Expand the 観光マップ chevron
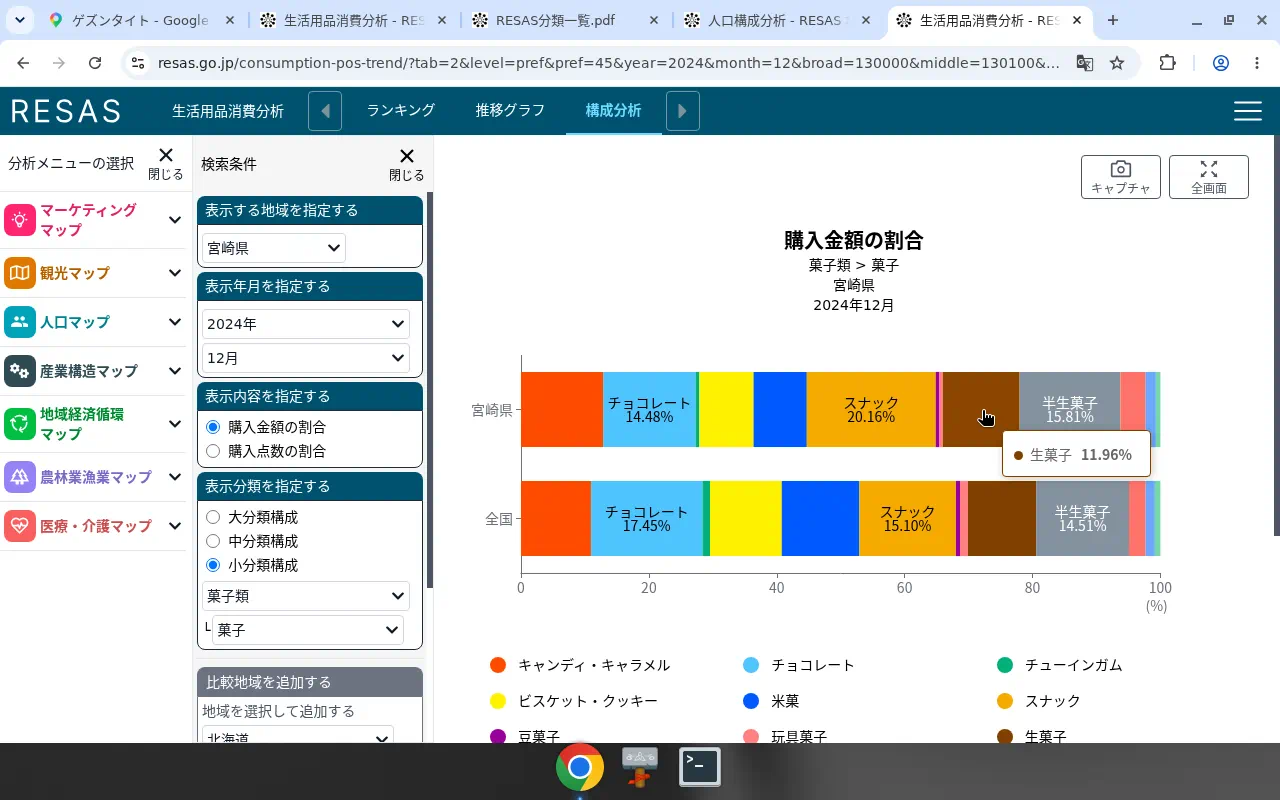This screenshot has width=1280, height=800. pyautogui.click(x=175, y=273)
